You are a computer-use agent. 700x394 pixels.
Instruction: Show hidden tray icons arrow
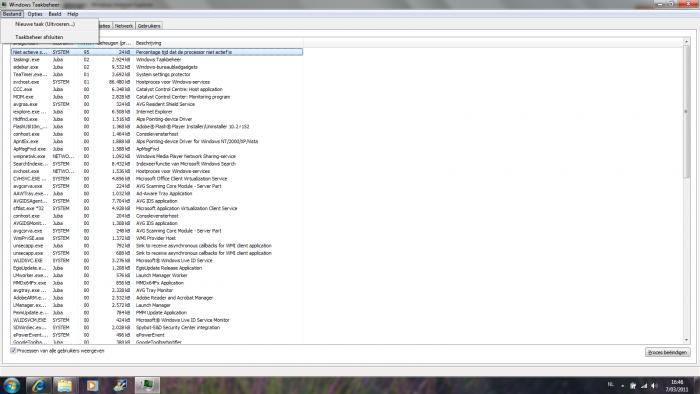click(622, 386)
